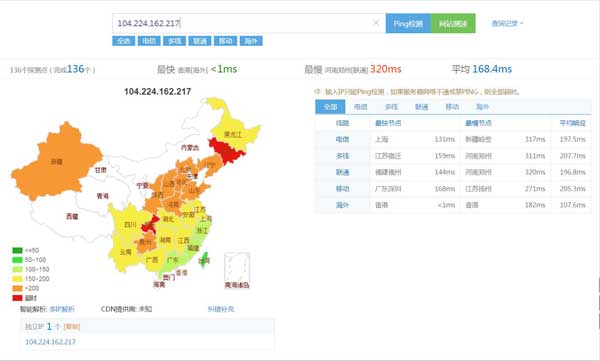Switch to the 多线 tab in results table
Image resolution: width=600 pixels, height=361 pixels.
tap(391, 107)
